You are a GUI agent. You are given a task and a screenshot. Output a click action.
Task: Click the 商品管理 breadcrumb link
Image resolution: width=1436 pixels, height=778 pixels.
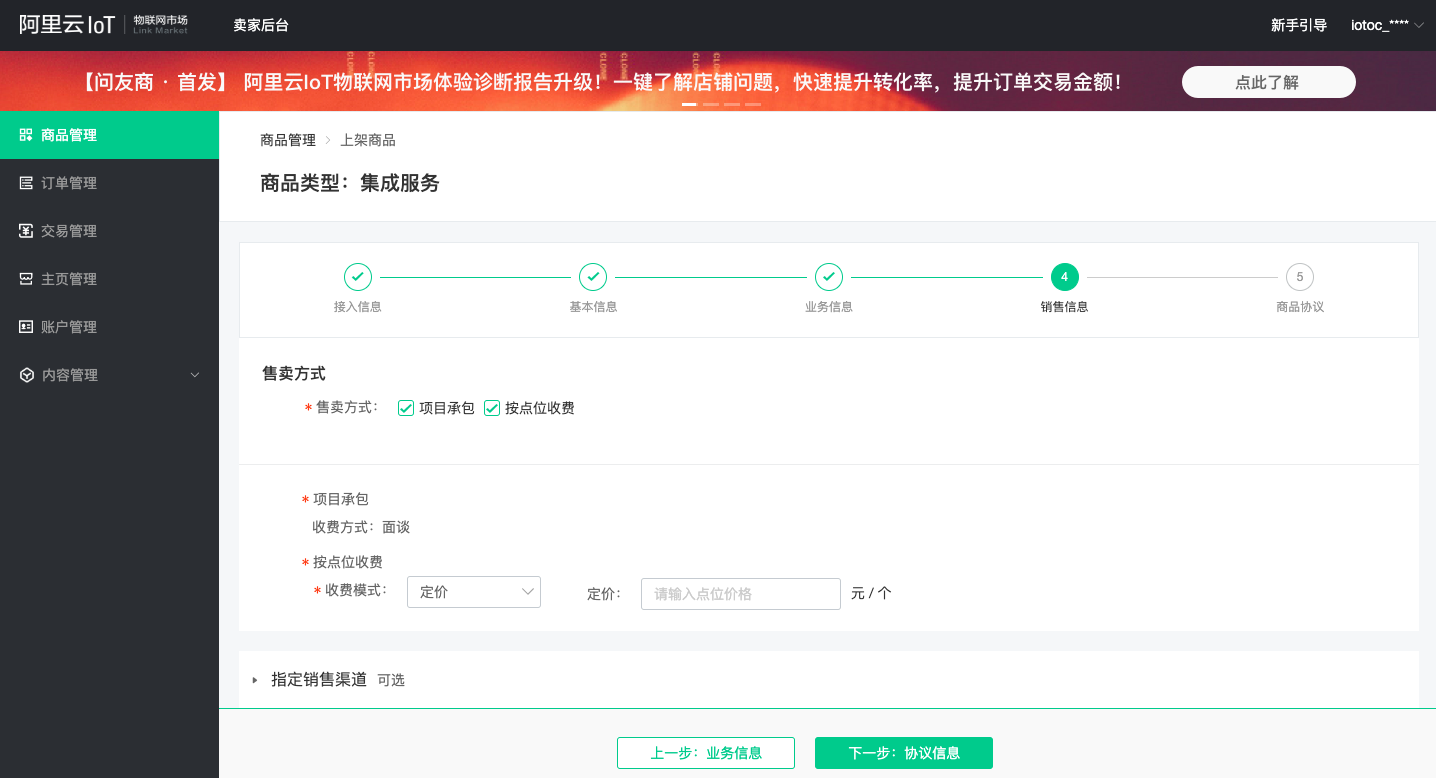point(288,140)
